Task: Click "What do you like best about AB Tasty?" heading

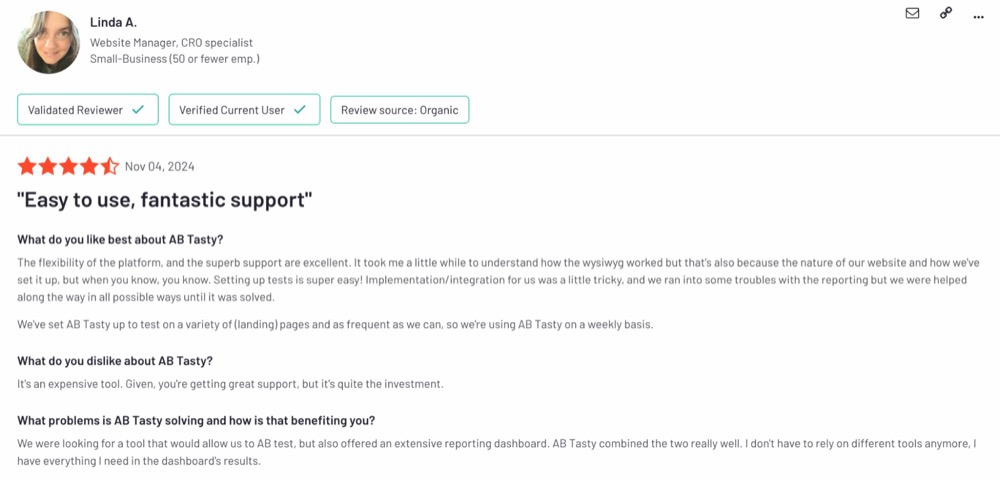Action: (120, 240)
